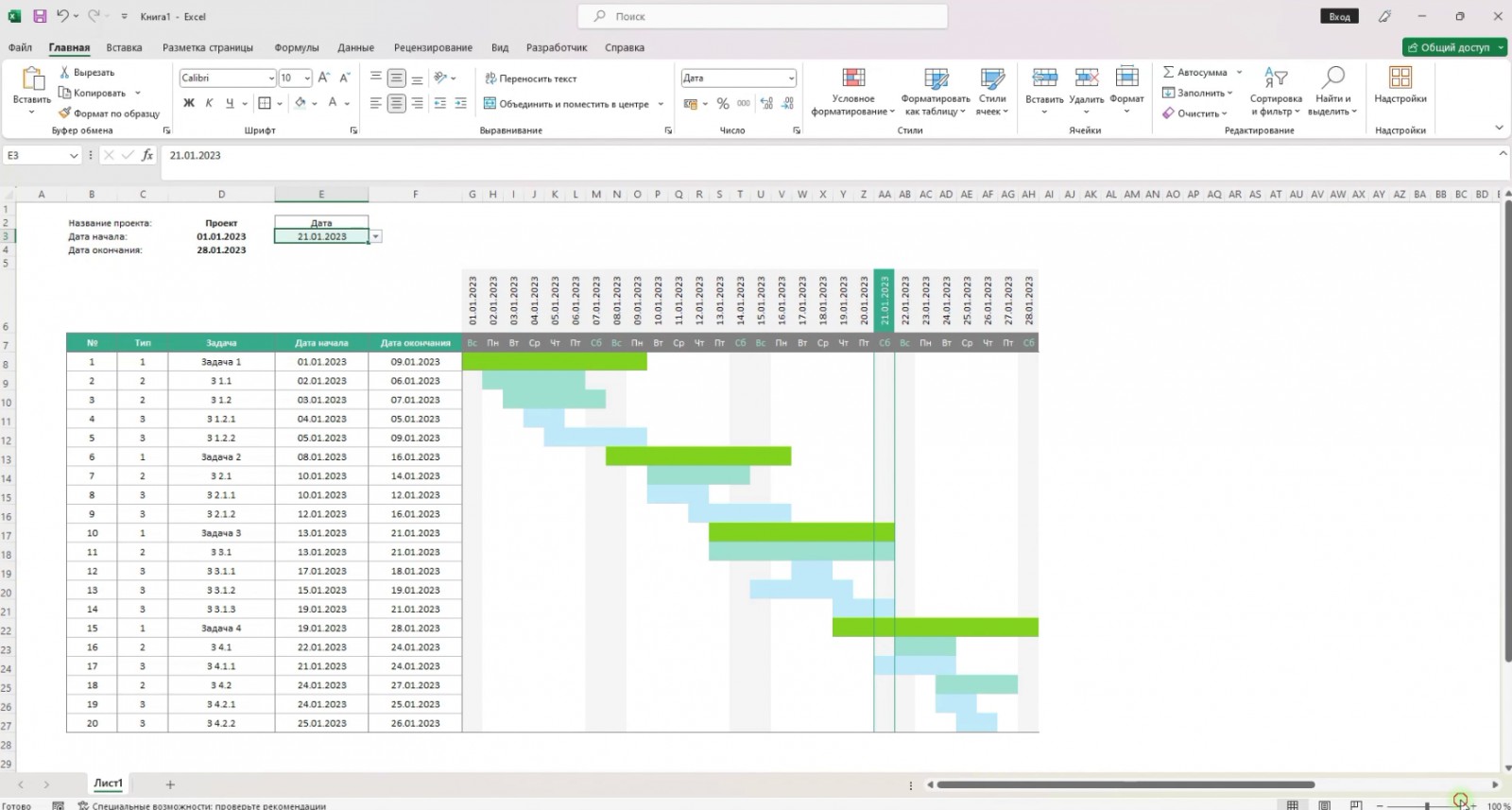Increase font size with the larger A icon
This screenshot has height=810, width=1512.
pyautogui.click(x=324, y=78)
